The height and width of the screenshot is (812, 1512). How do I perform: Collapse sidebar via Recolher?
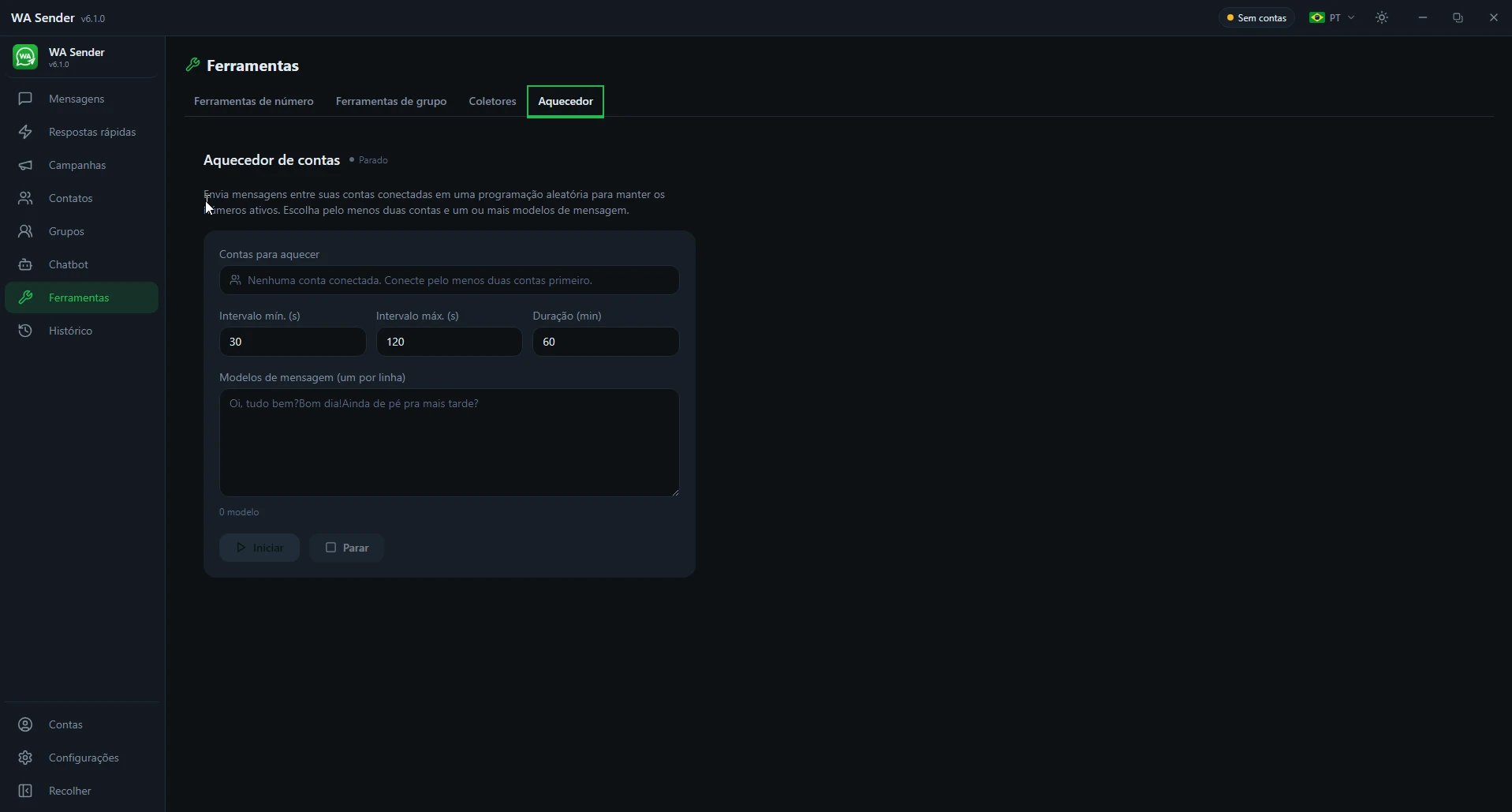click(82, 791)
